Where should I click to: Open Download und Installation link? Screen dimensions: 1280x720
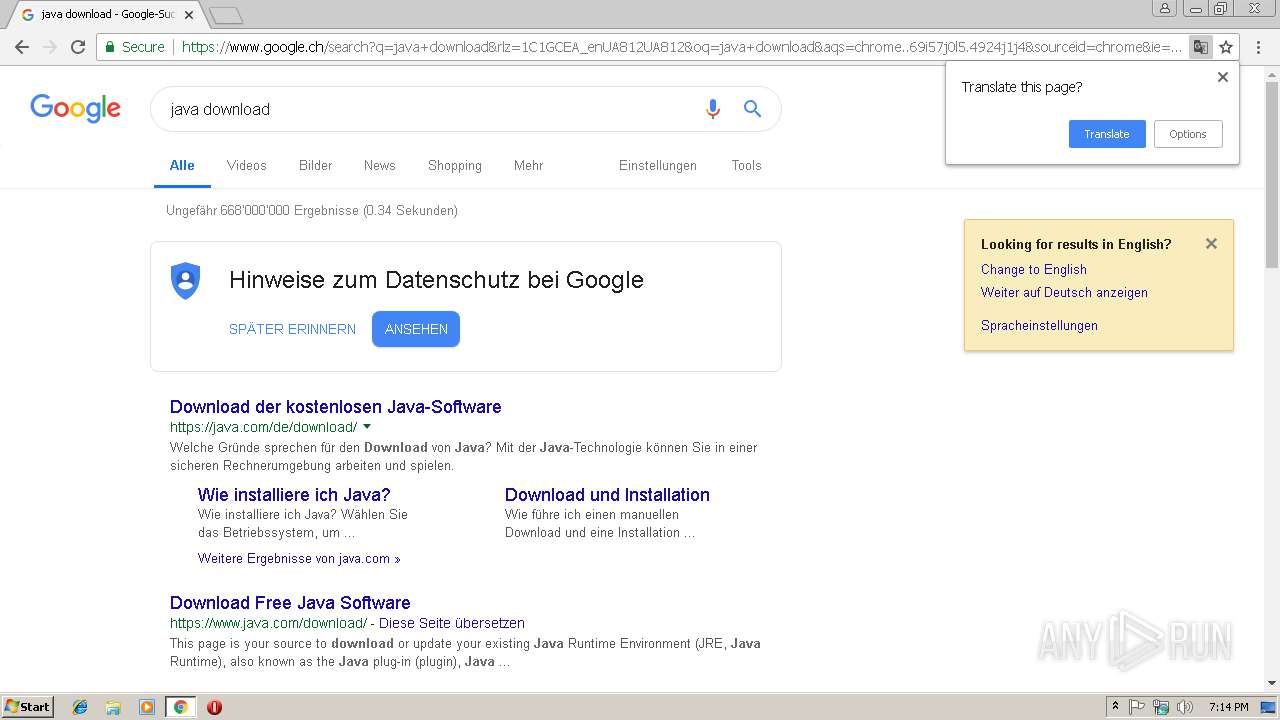(x=607, y=495)
